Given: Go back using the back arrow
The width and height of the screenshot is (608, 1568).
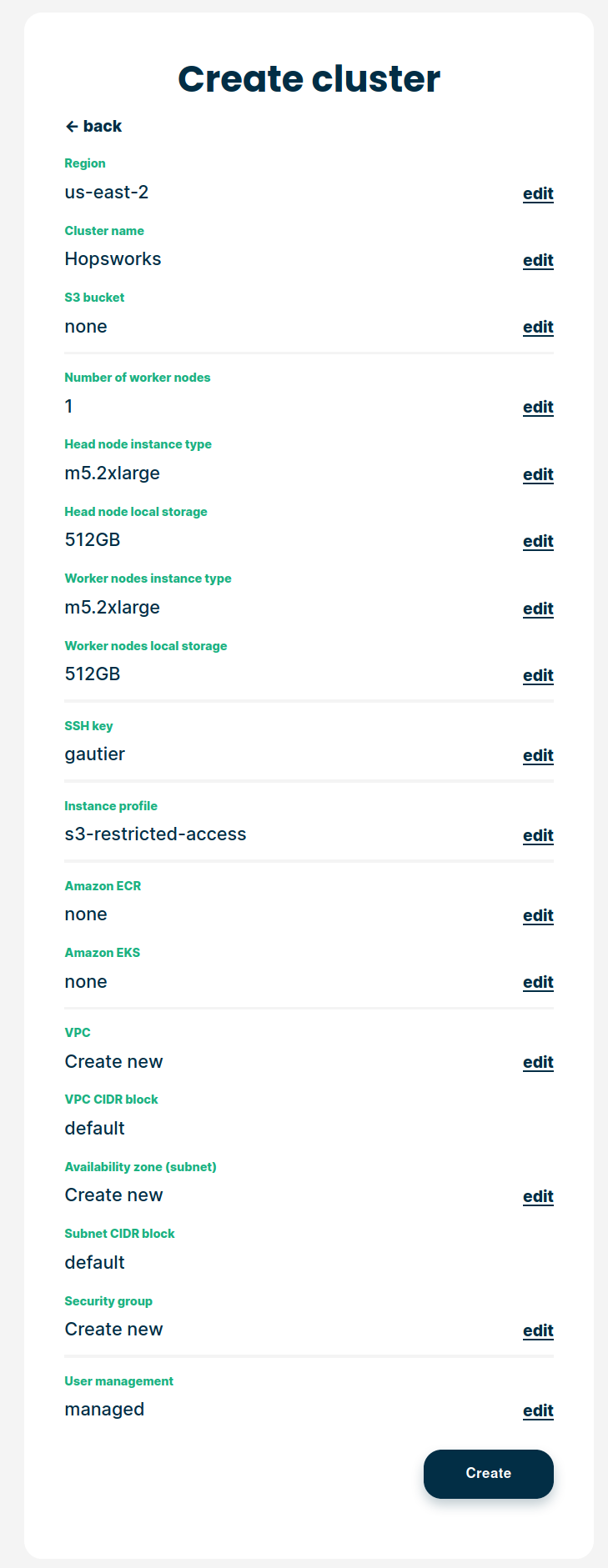Looking at the screenshot, I should click(x=72, y=127).
